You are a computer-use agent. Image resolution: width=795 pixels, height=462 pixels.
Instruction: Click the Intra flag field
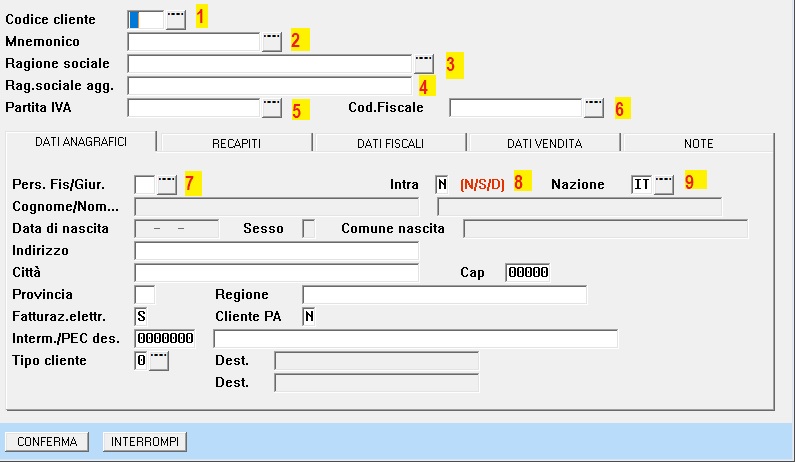click(442, 184)
